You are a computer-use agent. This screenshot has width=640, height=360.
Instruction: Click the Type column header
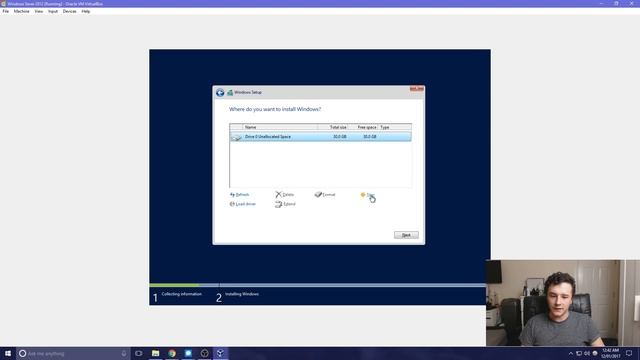tap(394, 127)
